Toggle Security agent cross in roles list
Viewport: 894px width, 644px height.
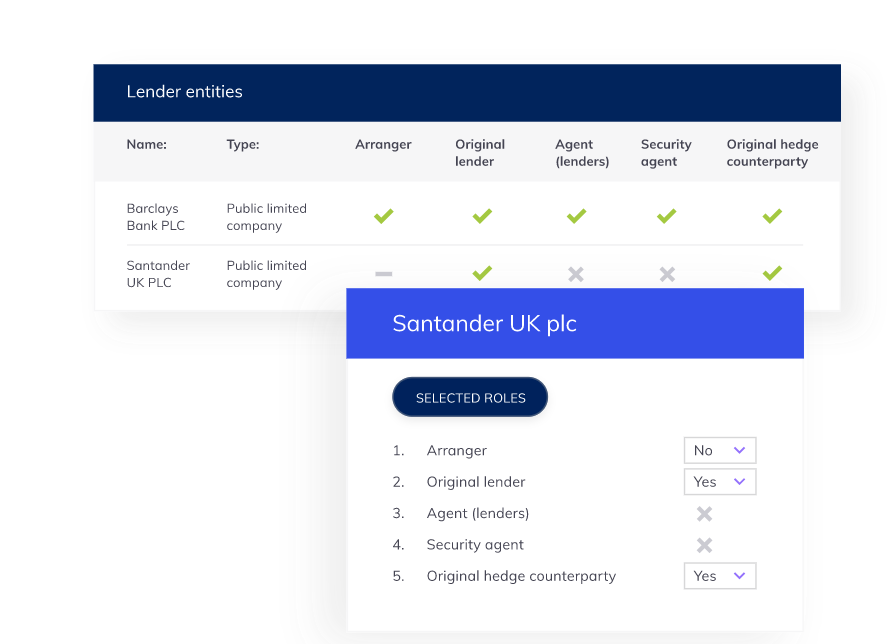[705, 545]
